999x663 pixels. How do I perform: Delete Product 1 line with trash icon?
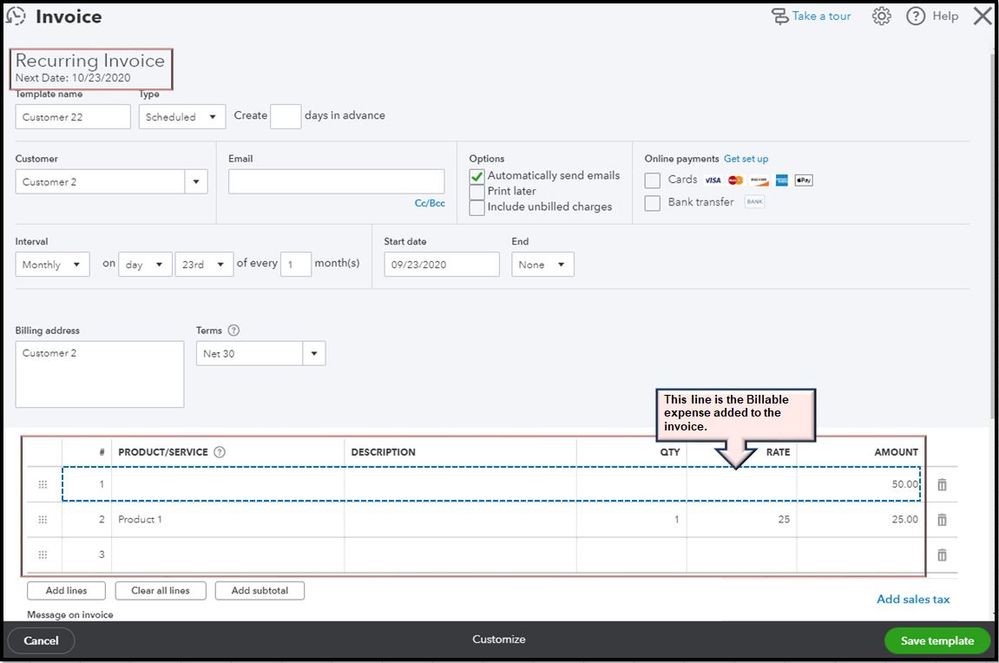(942, 520)
